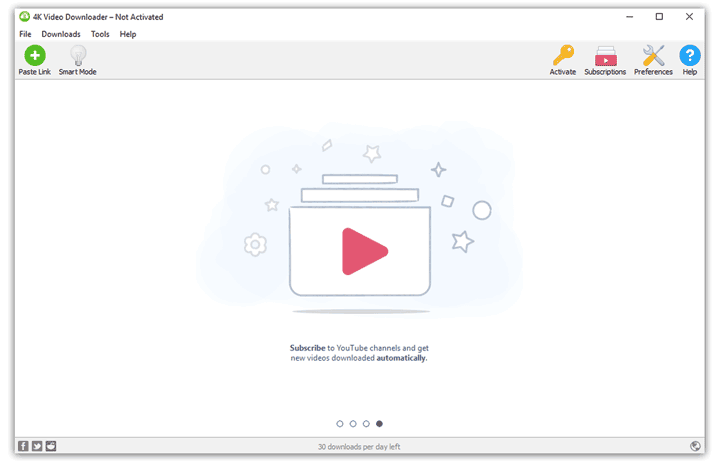Open Preferences wrench icon

point(653,60)
